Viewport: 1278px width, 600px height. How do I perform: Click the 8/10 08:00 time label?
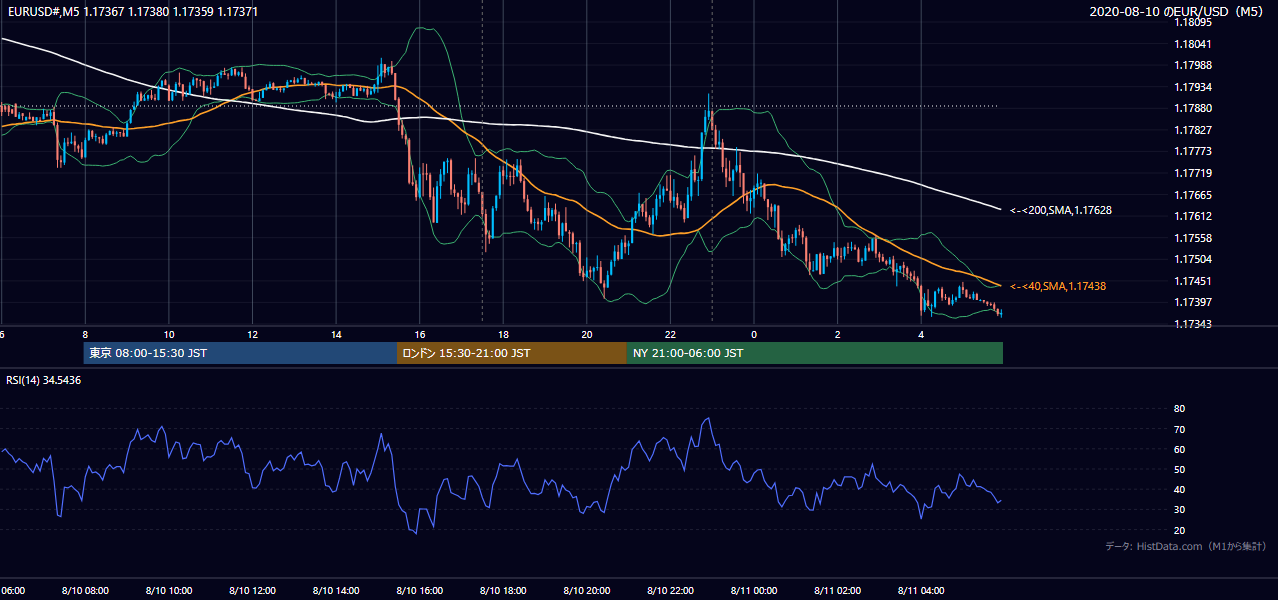click(x=84, y=591)
